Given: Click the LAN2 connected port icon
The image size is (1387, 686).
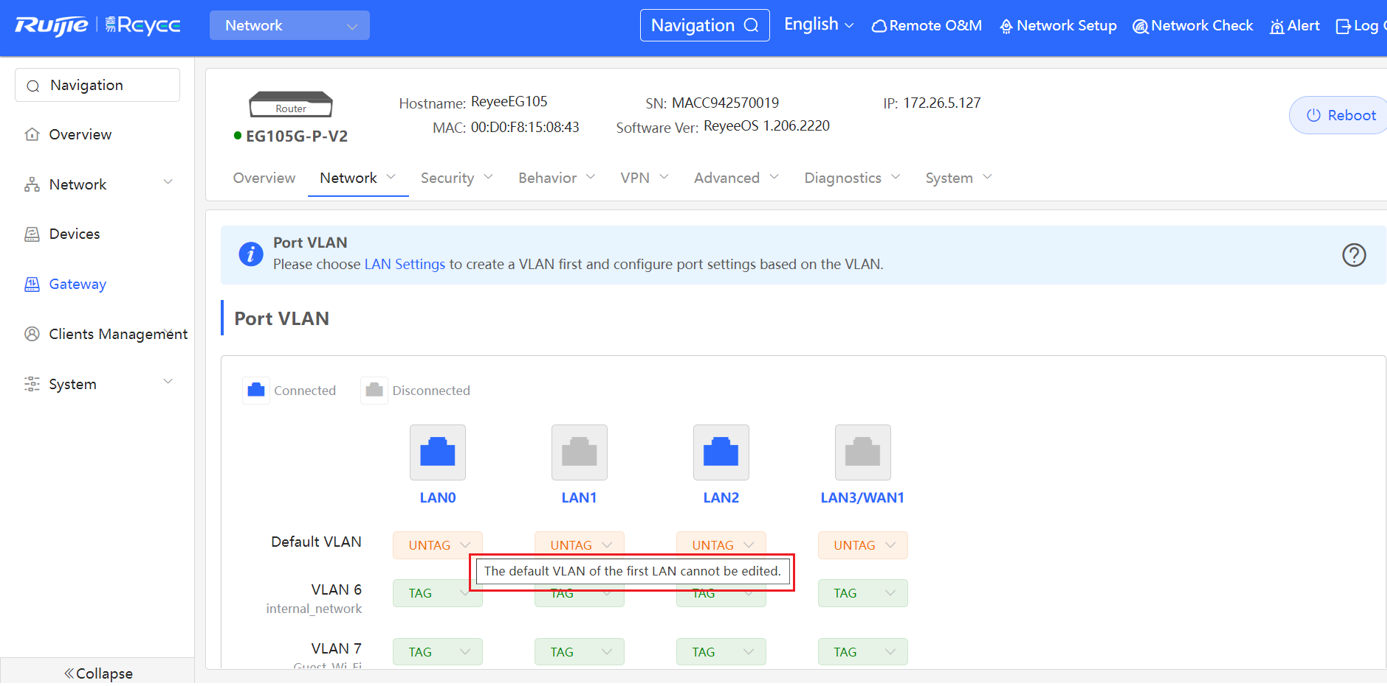Looking at the screenshot, I should tap(721, 452).
